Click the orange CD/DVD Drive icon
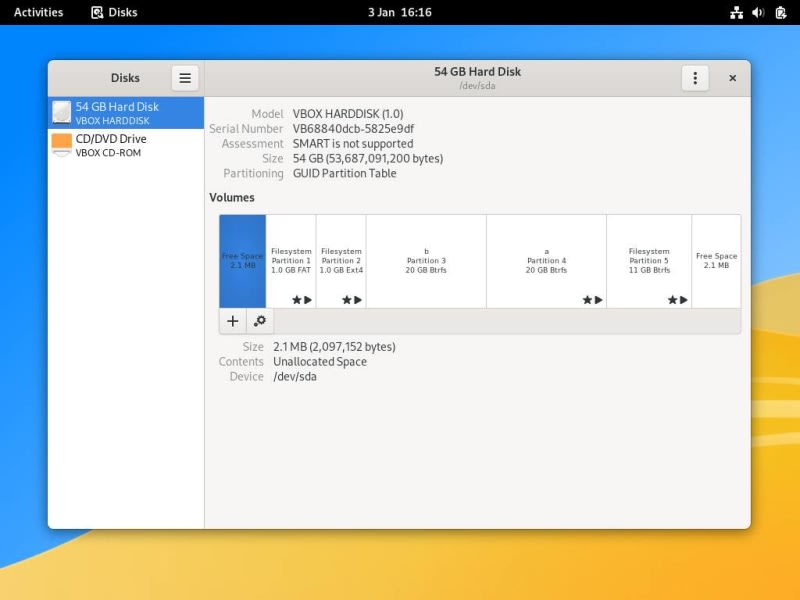This screenshot has width=800, height=600. [62, 144]
